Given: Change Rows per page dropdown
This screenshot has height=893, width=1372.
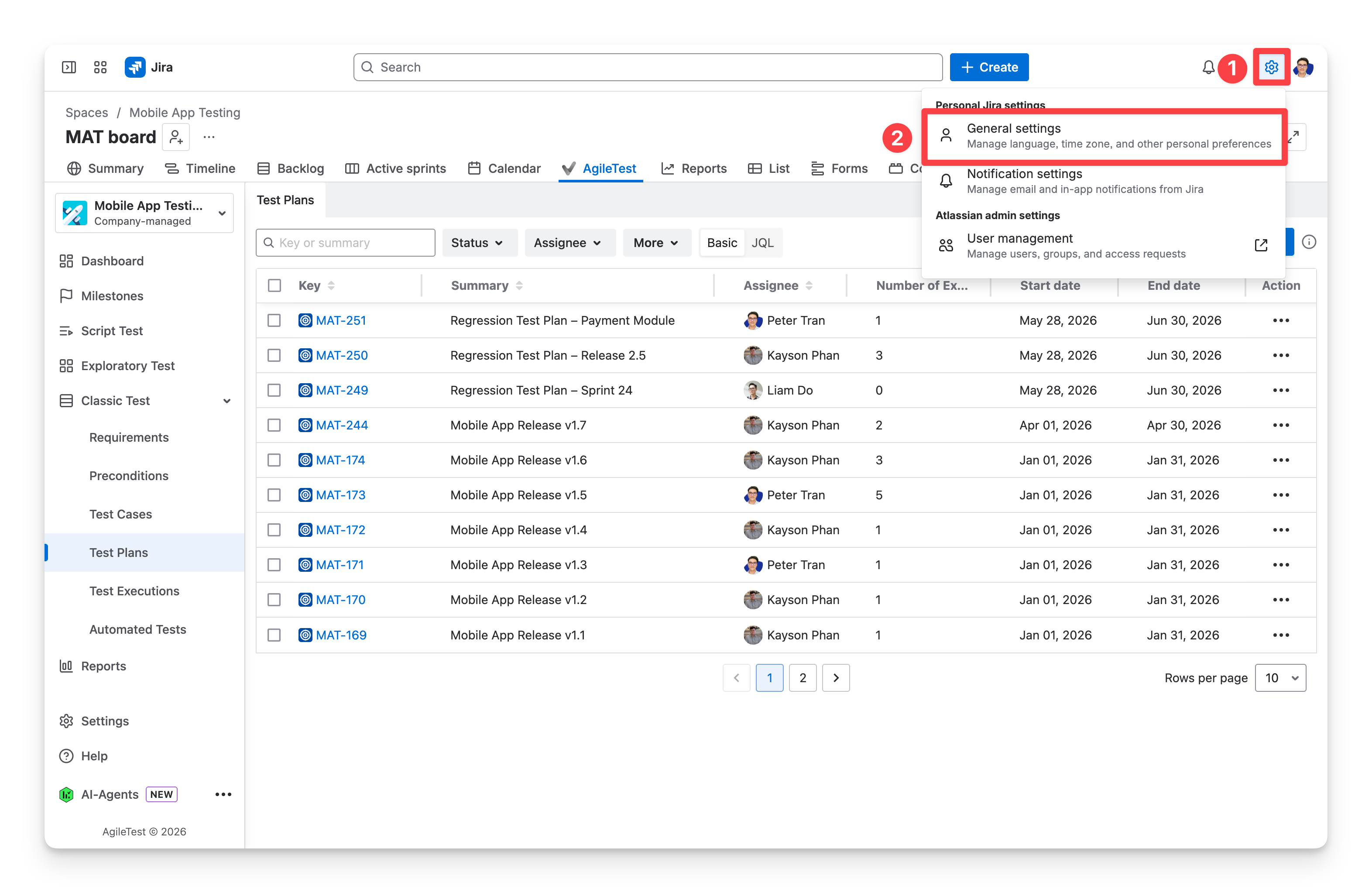Looking at the screenshot, I should [x=1281, y=678].
